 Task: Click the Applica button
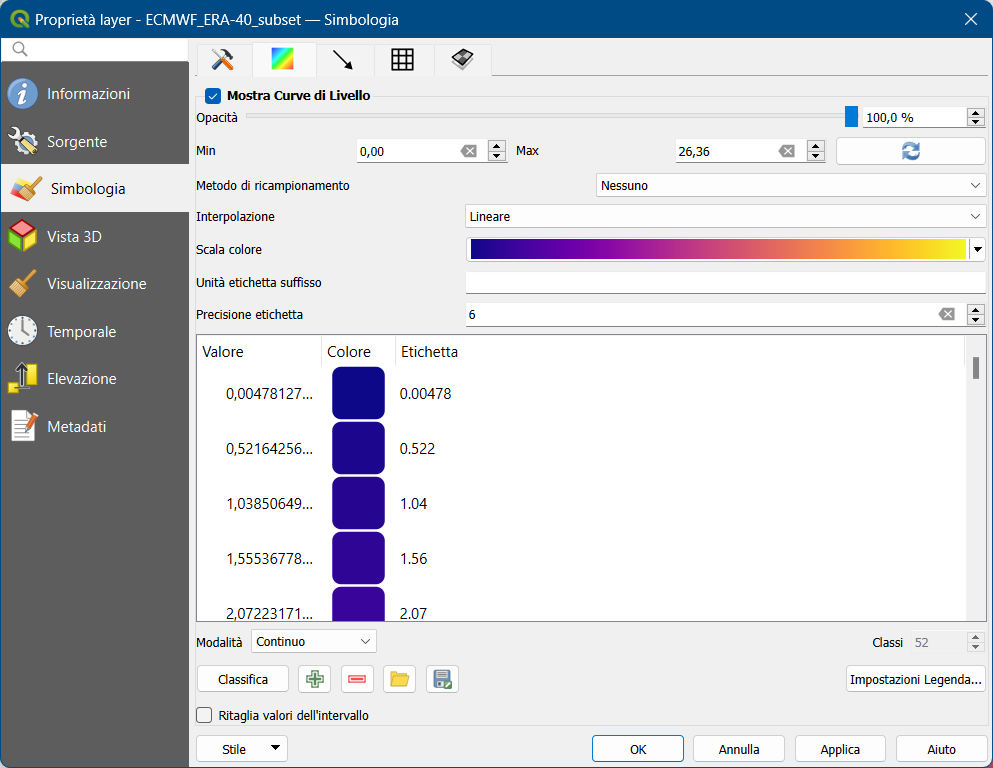tap(840, 749)
